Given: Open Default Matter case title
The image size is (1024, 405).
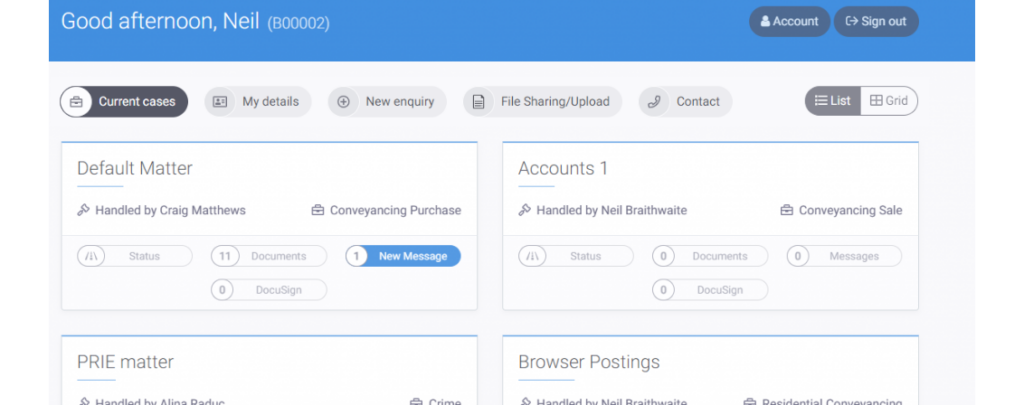Looking at the screenshot, I should 135,169.
